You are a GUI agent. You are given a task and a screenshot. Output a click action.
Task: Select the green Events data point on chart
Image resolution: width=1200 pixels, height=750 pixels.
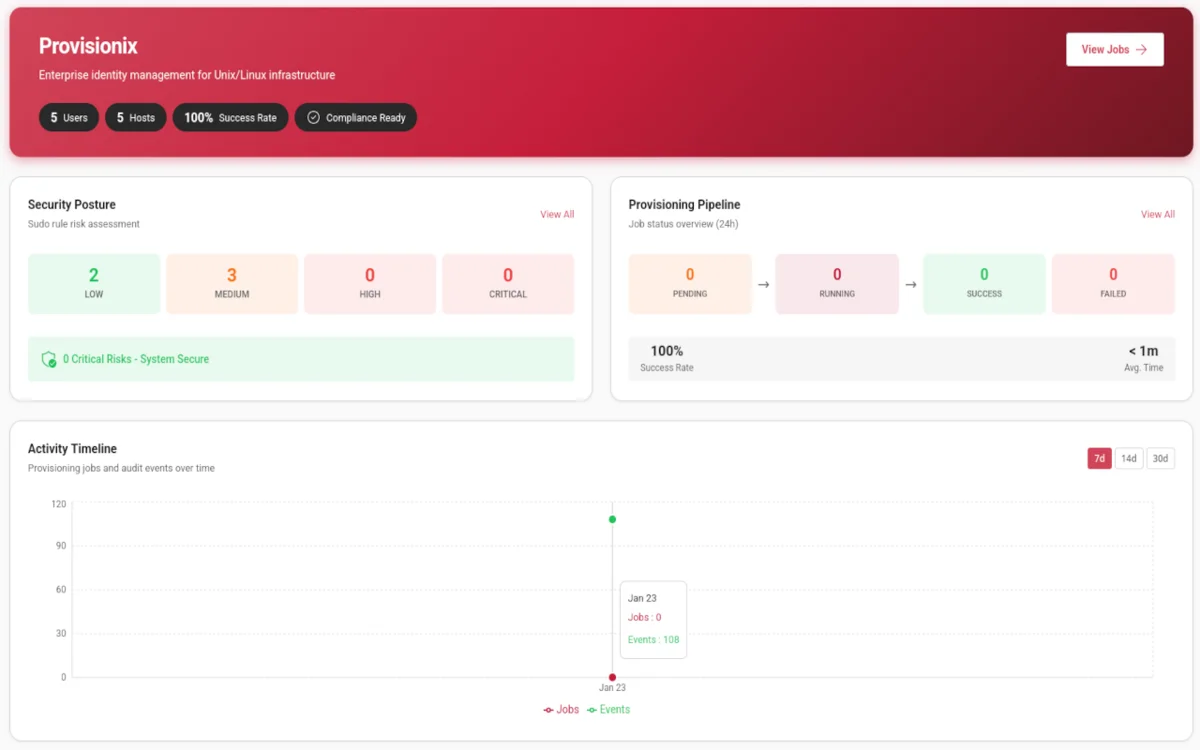click(612, 519)
